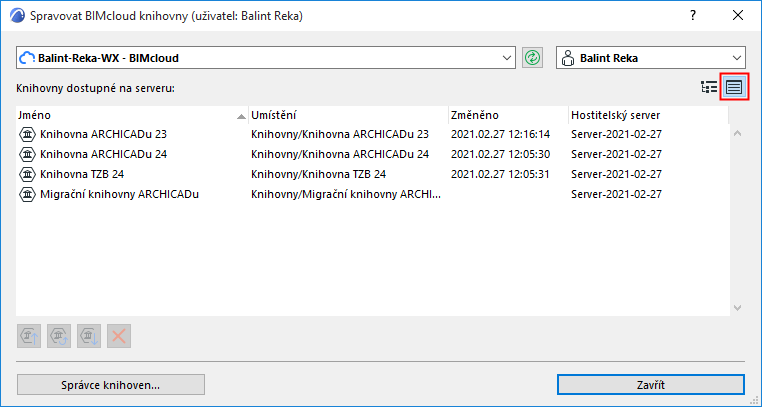This screenshot has width=762, height=407.
Task: Click the Knihovna ARCHICADu 24 library icon
Action: point(28,154)
